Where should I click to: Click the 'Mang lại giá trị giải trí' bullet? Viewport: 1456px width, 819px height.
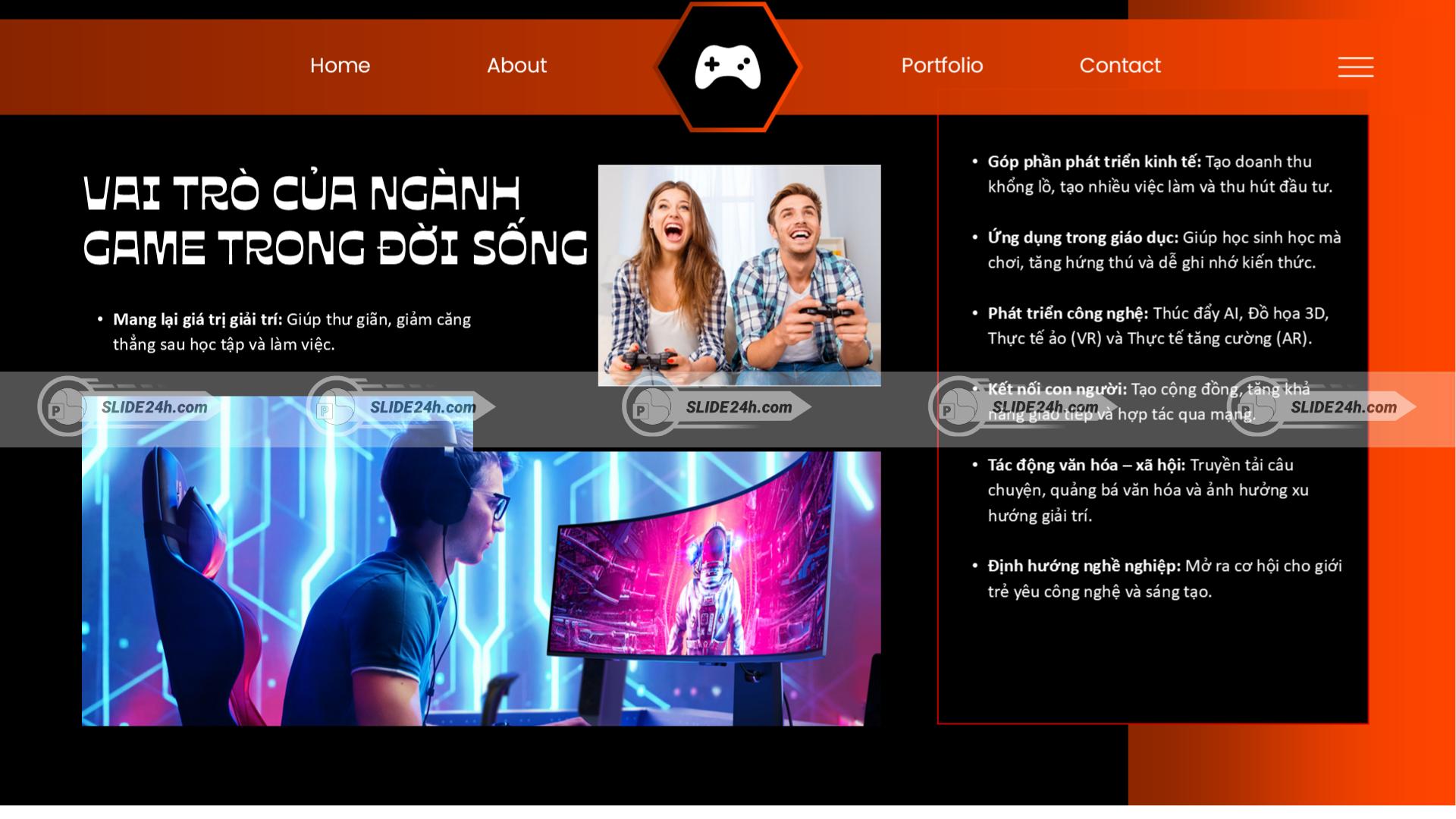pos(292,331)
